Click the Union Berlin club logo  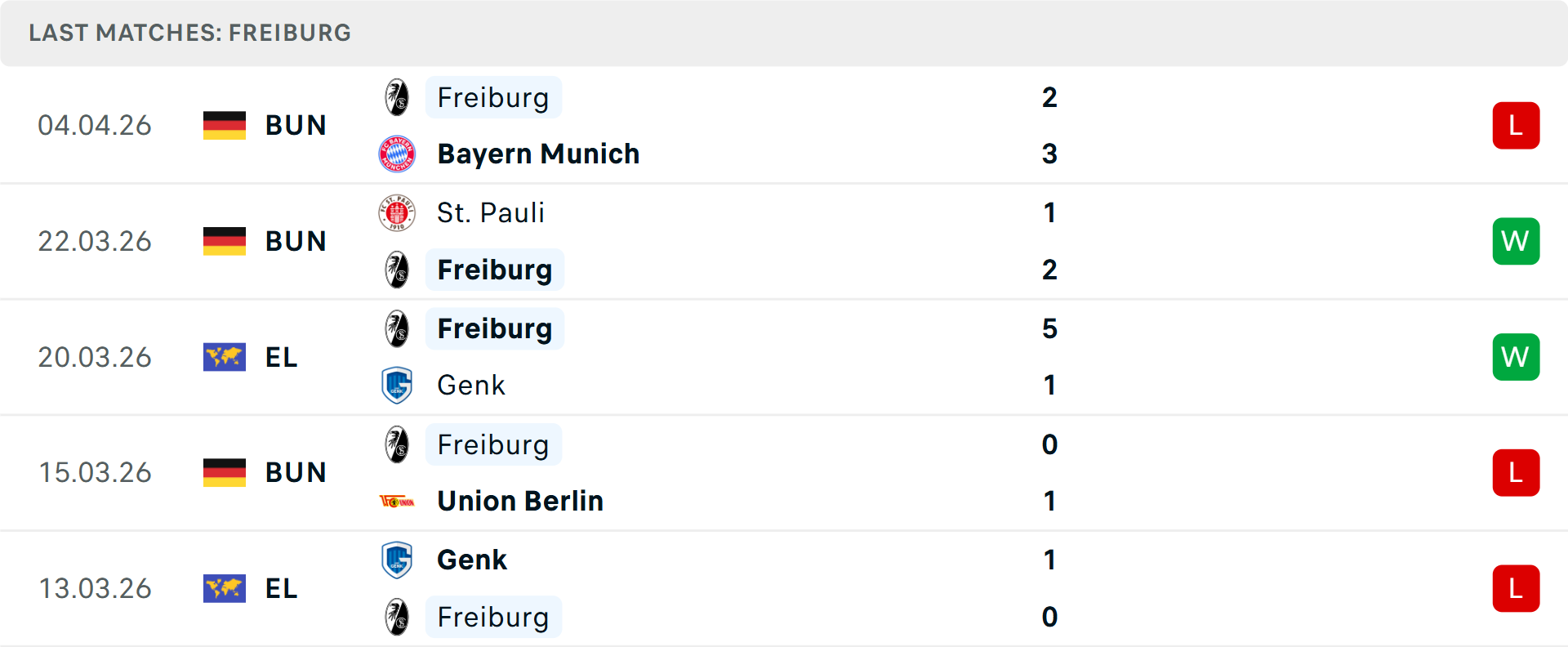pyautogui.click(x=397, y=501)
